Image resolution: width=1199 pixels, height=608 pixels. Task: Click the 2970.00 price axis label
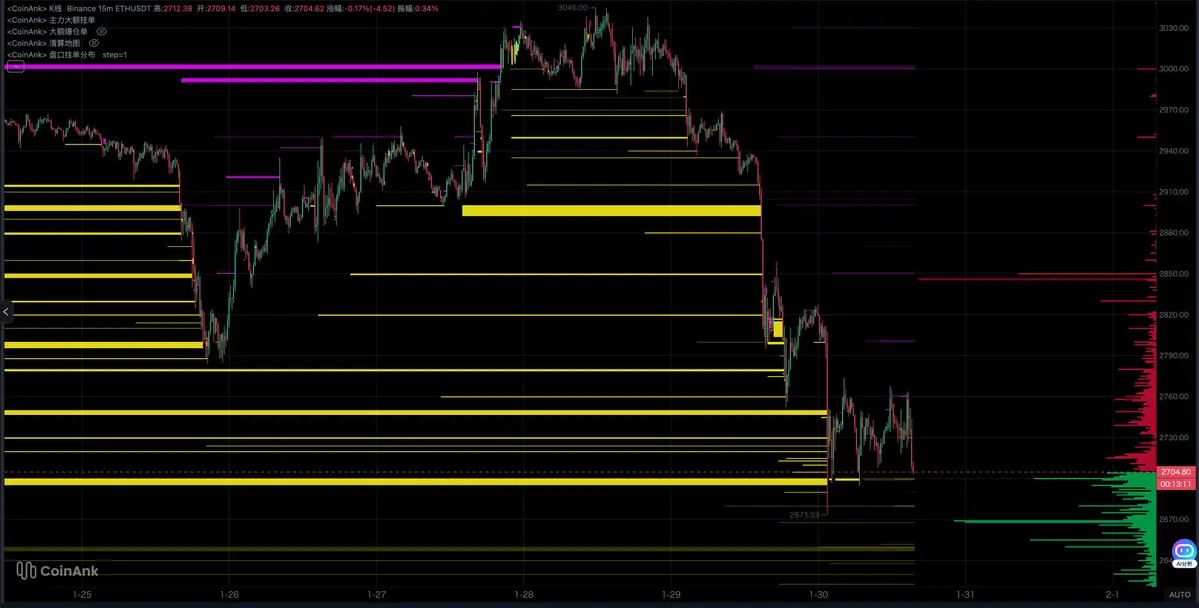(1174, 110)
